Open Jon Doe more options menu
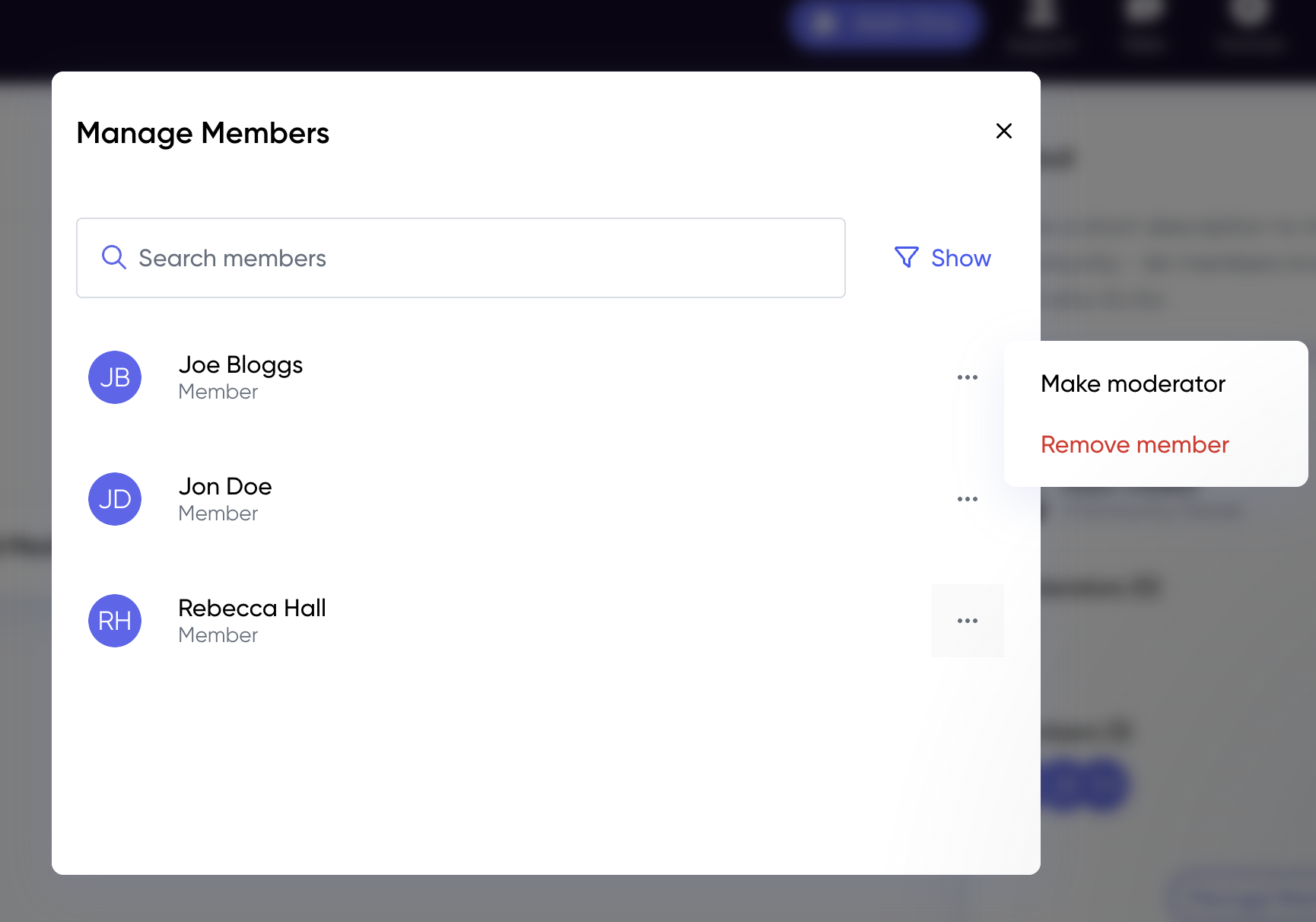The image size is (1316, 922). [x=968, y=499]
